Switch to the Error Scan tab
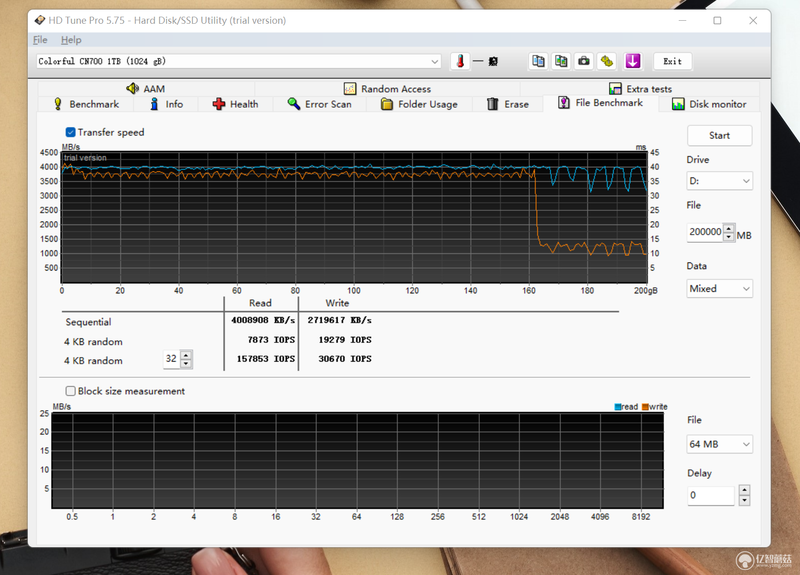The height and width of the screenshot is (575, 800). [x=320, y=104]
